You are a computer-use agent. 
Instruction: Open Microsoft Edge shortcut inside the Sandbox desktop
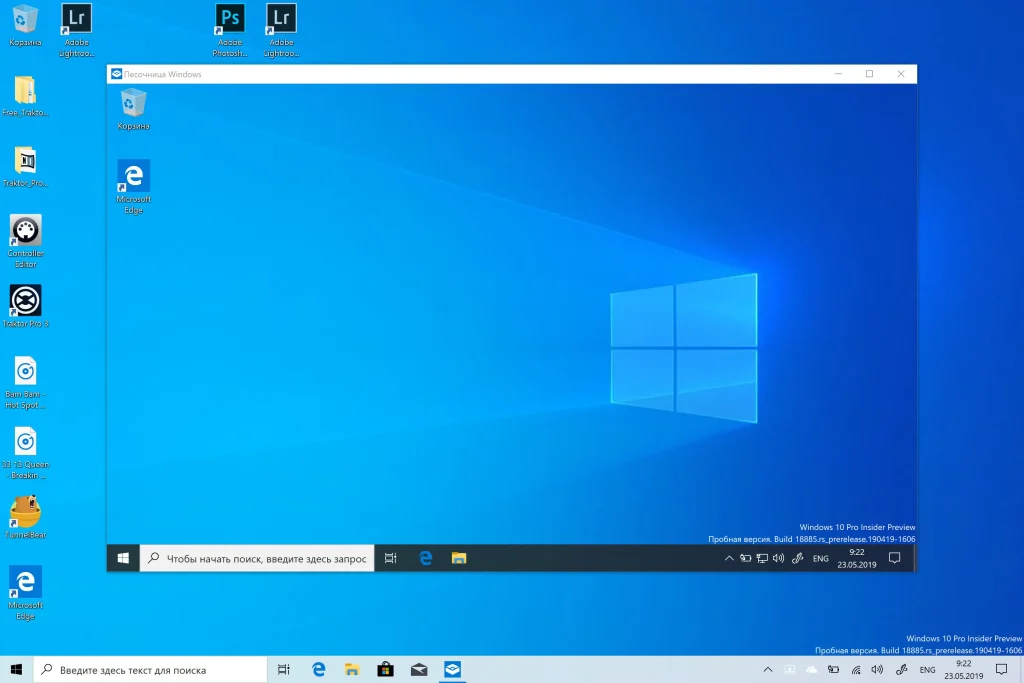coord(133,177)
